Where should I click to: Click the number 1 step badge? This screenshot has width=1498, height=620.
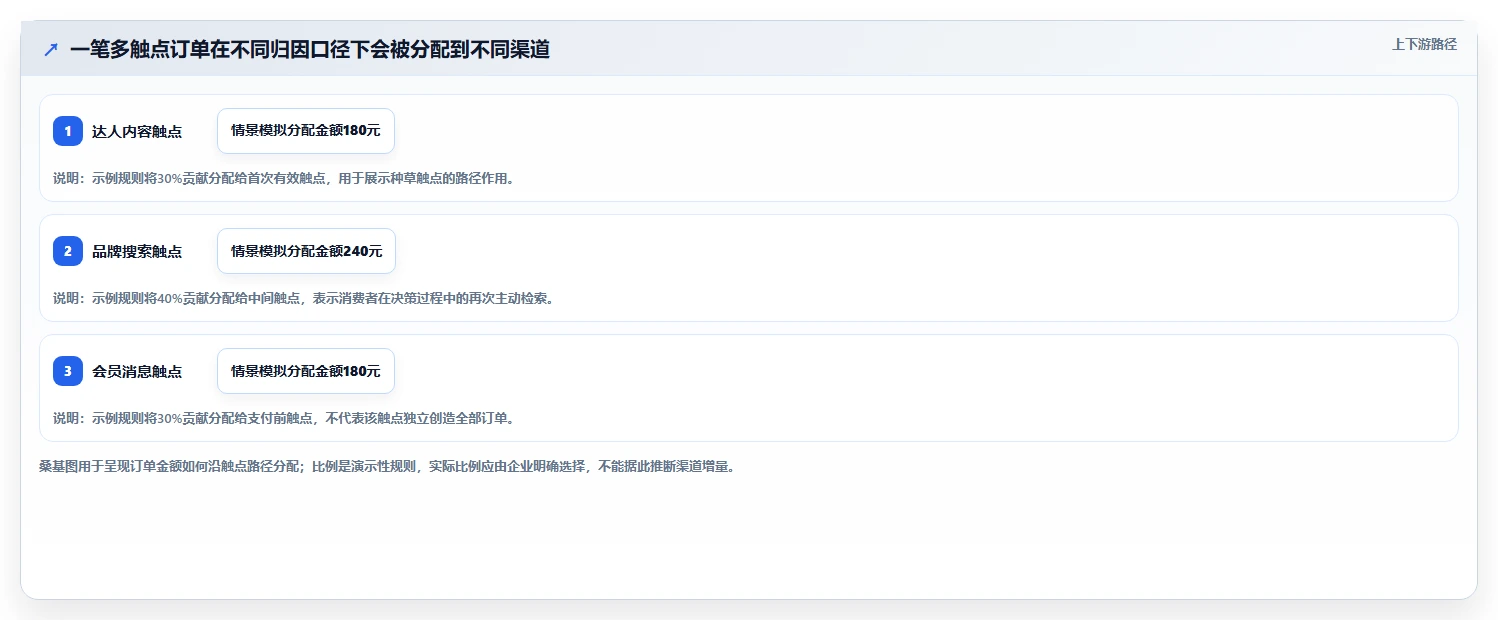[68, 131]
